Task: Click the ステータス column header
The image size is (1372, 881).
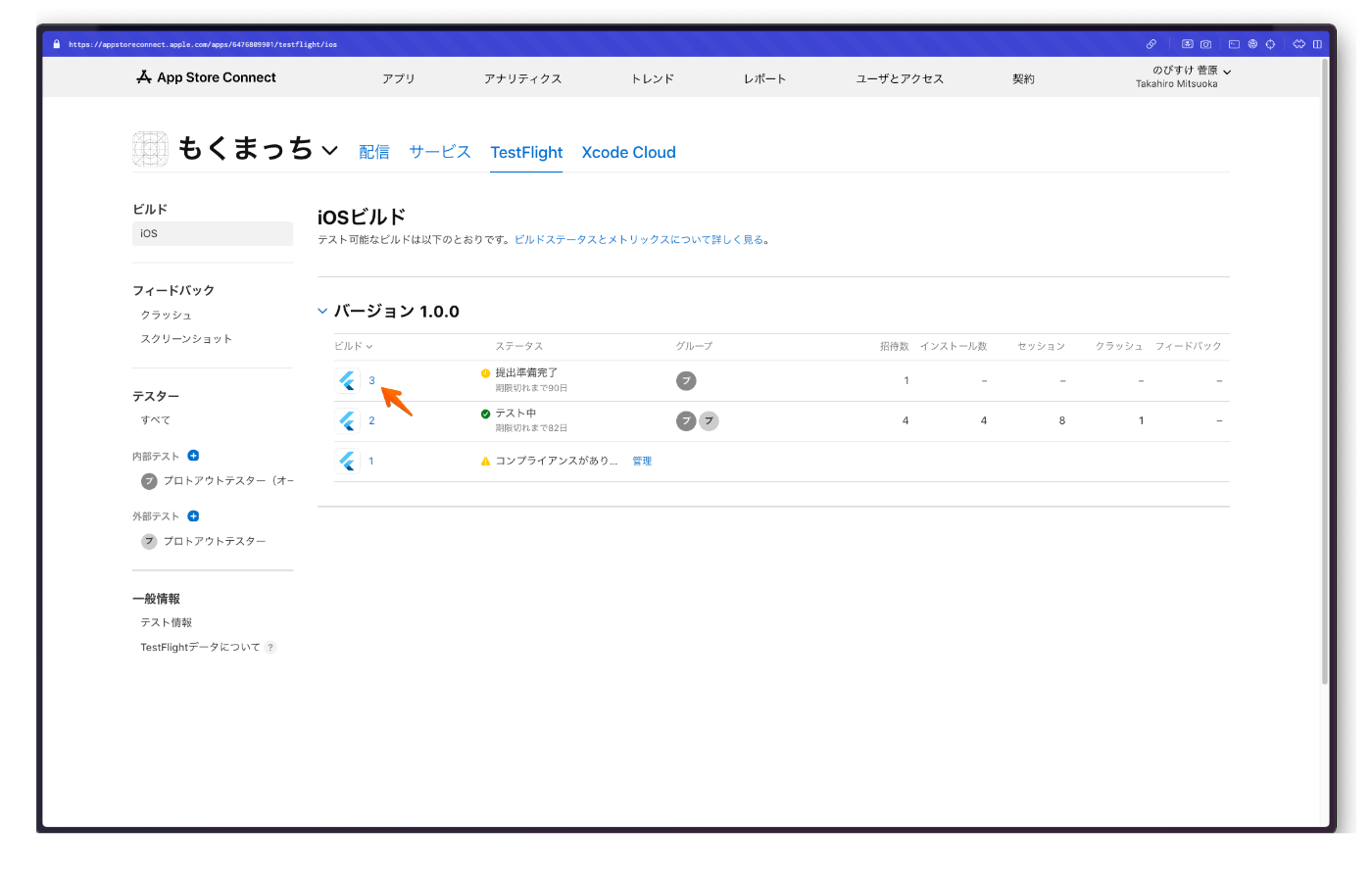Action: tap(519, 346)
